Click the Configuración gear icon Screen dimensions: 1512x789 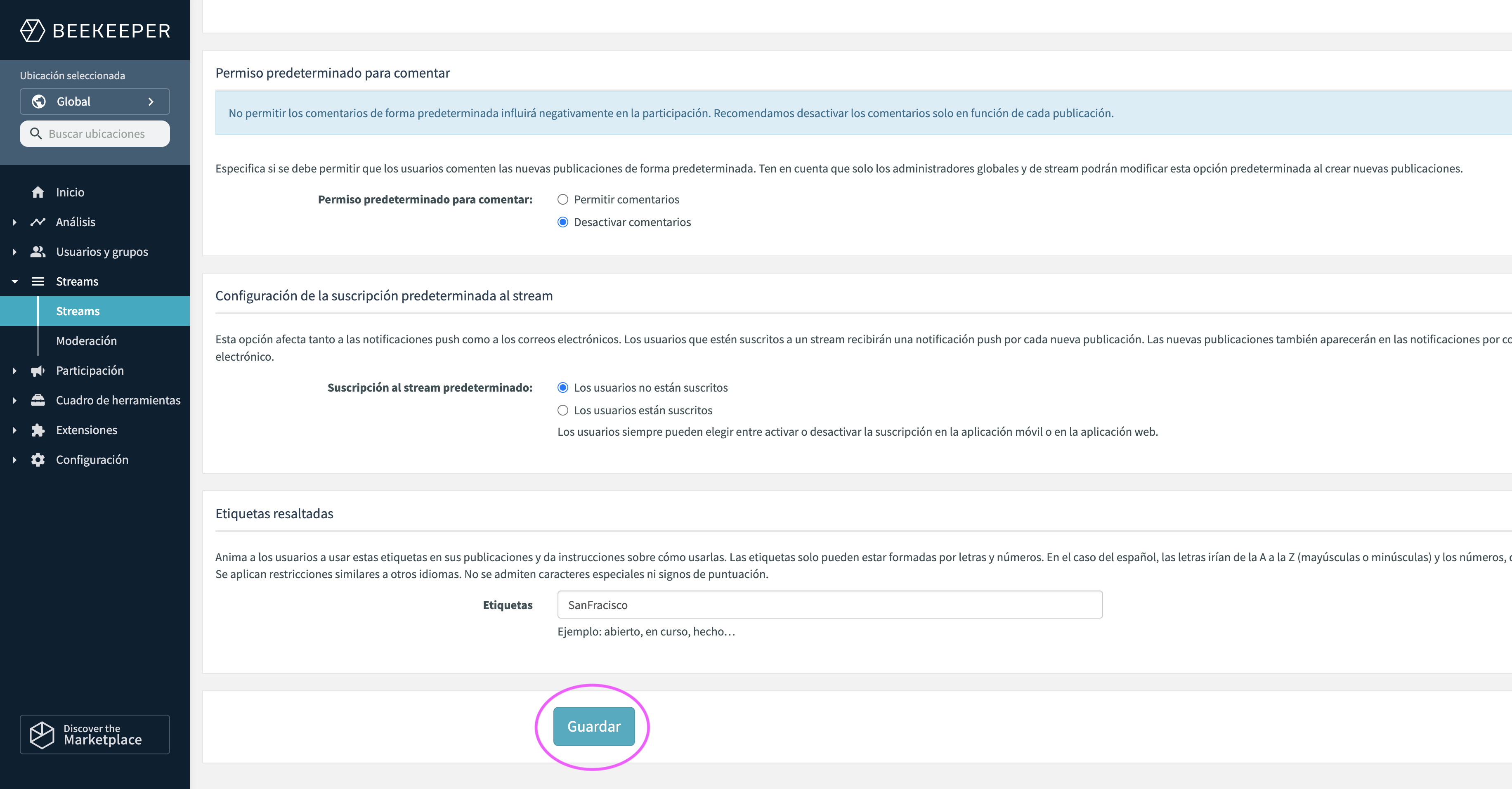(x=38, y=460)
